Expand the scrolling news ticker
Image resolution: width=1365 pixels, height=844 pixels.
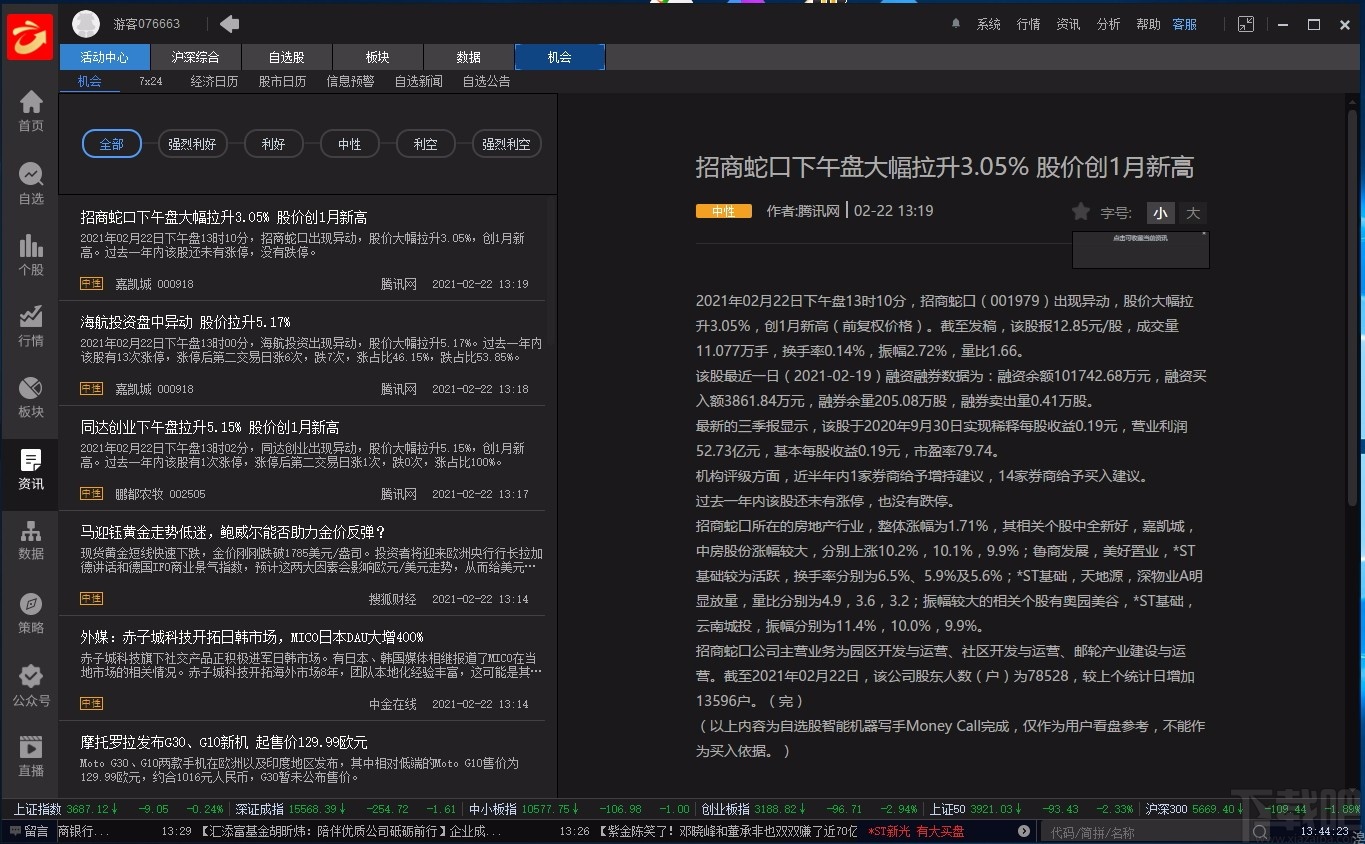[1022, 830]
